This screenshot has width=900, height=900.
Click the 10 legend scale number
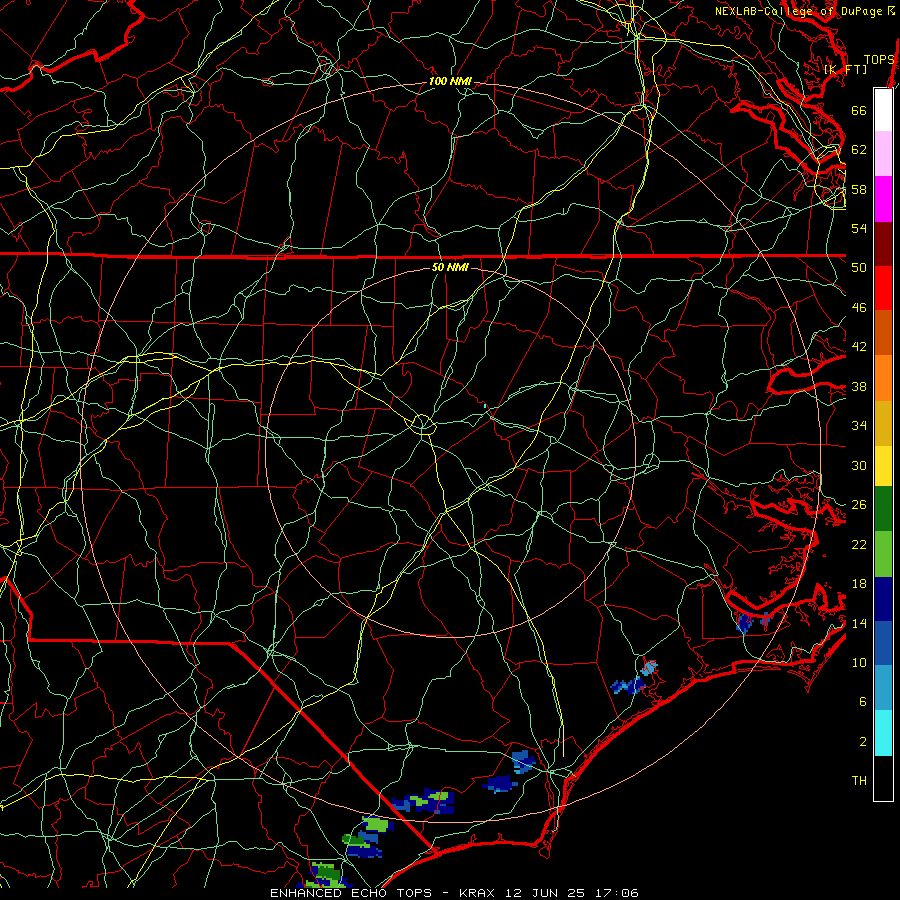coord(859,662)
